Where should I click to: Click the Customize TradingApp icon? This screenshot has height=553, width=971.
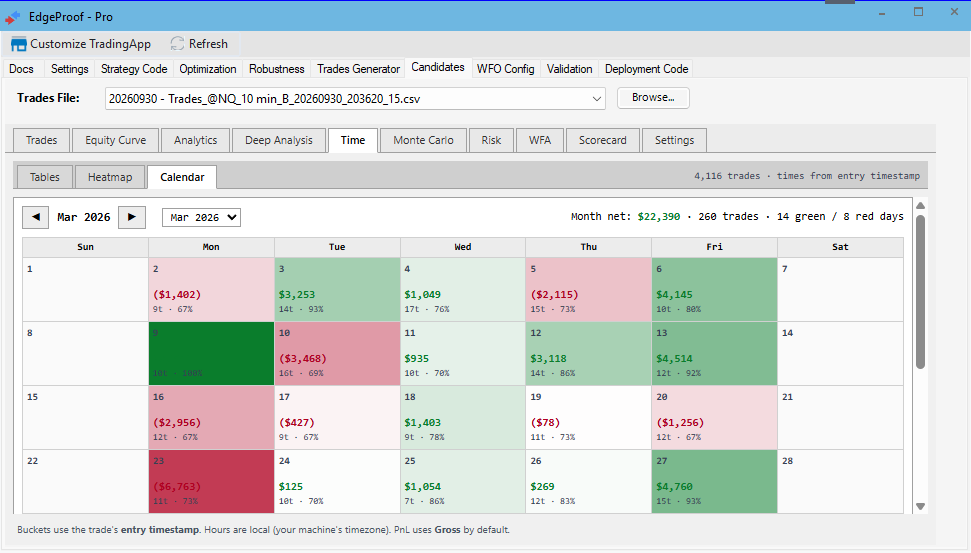point(19,44)
